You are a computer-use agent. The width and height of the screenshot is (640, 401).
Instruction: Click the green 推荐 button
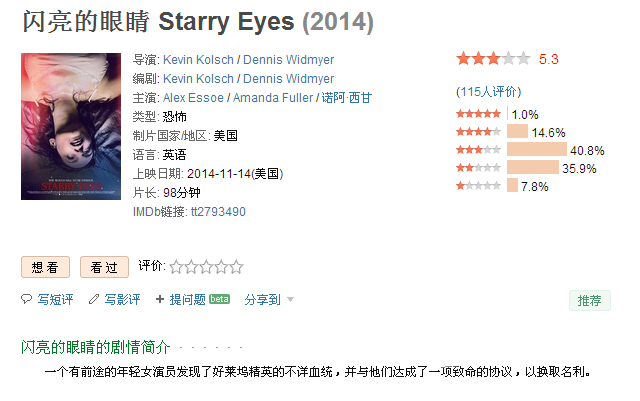coord(590,301)
